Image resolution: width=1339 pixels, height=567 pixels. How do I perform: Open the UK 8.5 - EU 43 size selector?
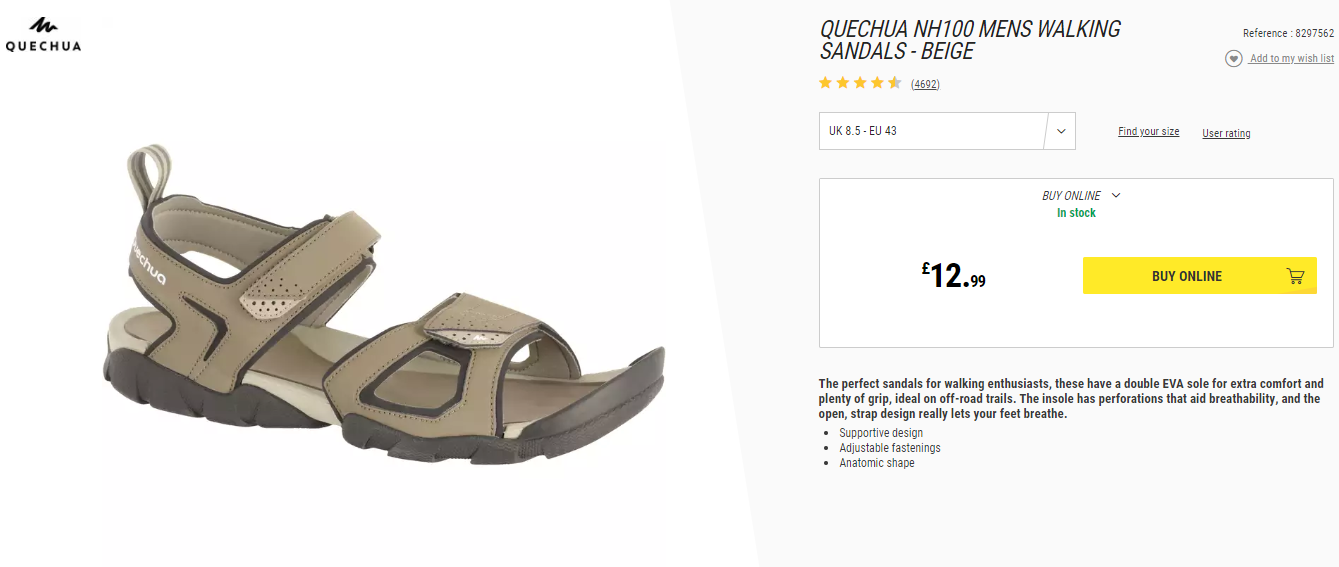pyautogui.click(x=947, y=131)
